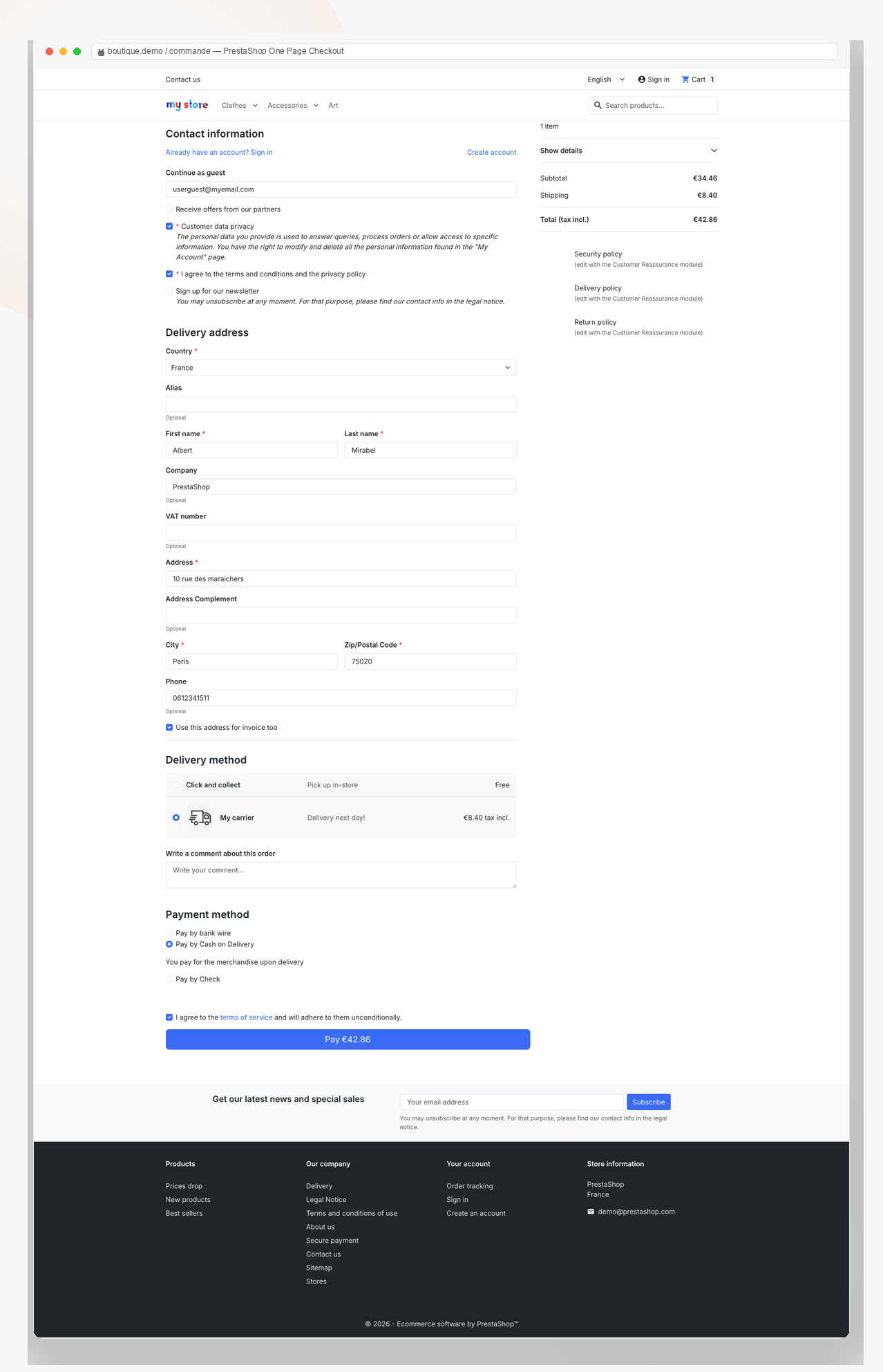Screen dimensions: 883x1372
Task: Click the Subscribe button
Action: (649, 1102)
